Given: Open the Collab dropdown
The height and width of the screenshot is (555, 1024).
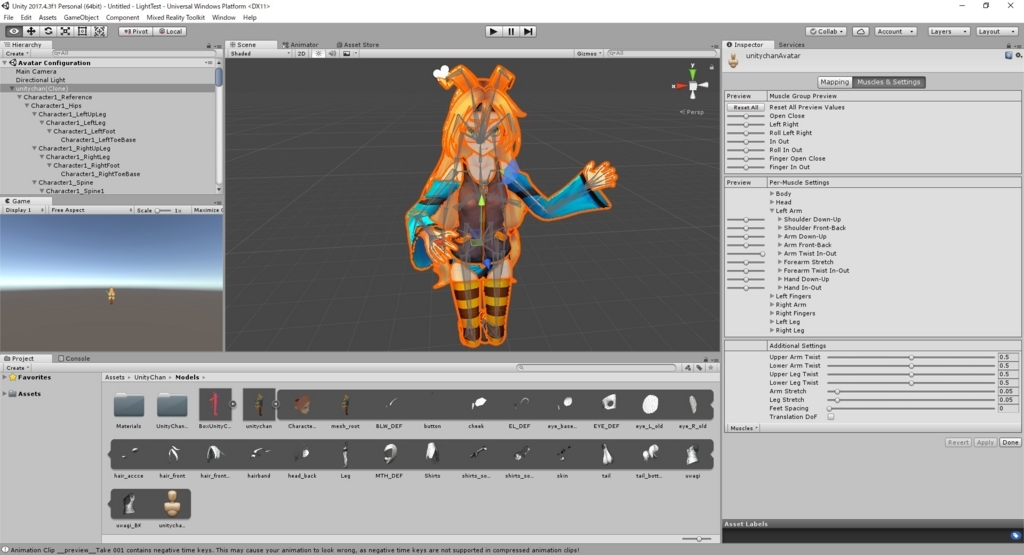Looking at the screenshot, I should [826, 31].
